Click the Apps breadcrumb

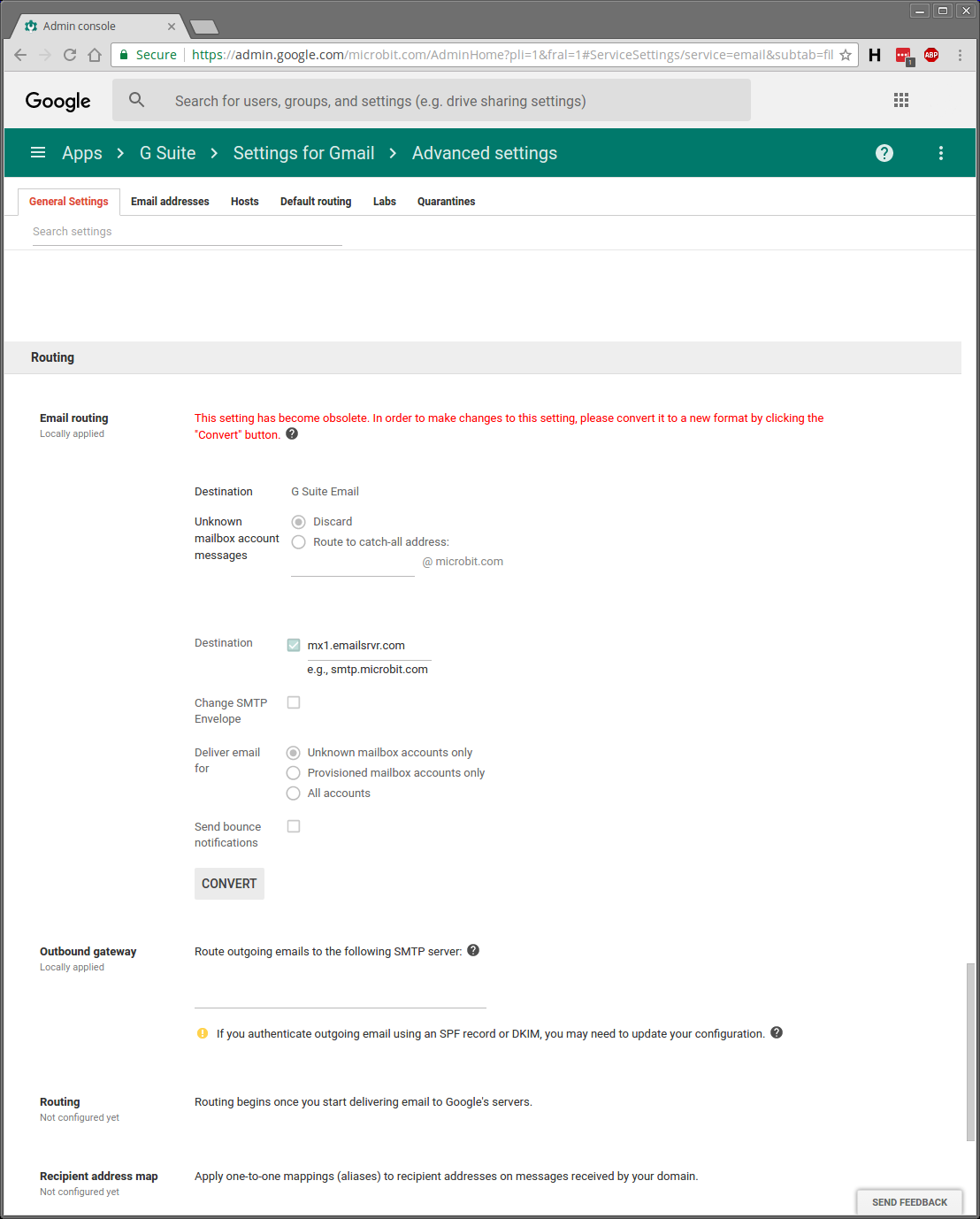click(x=82, y=153)
